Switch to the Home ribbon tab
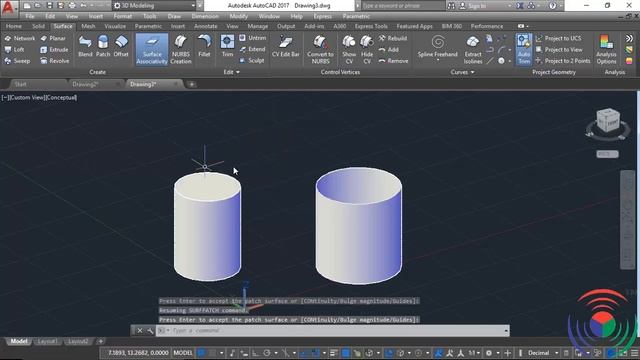 [14, 26]
